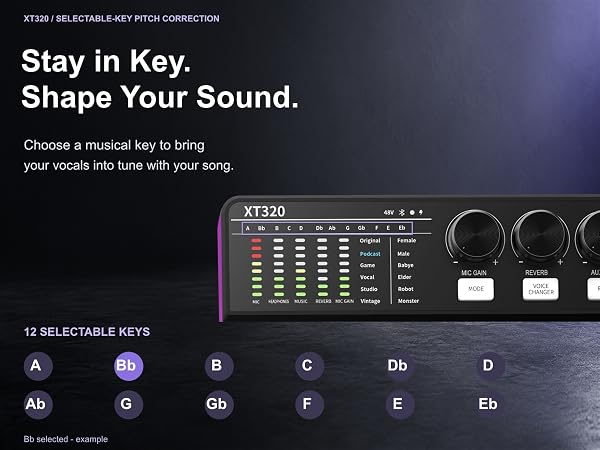Select the highlighted Bb key circle

[x=129, y=366]
